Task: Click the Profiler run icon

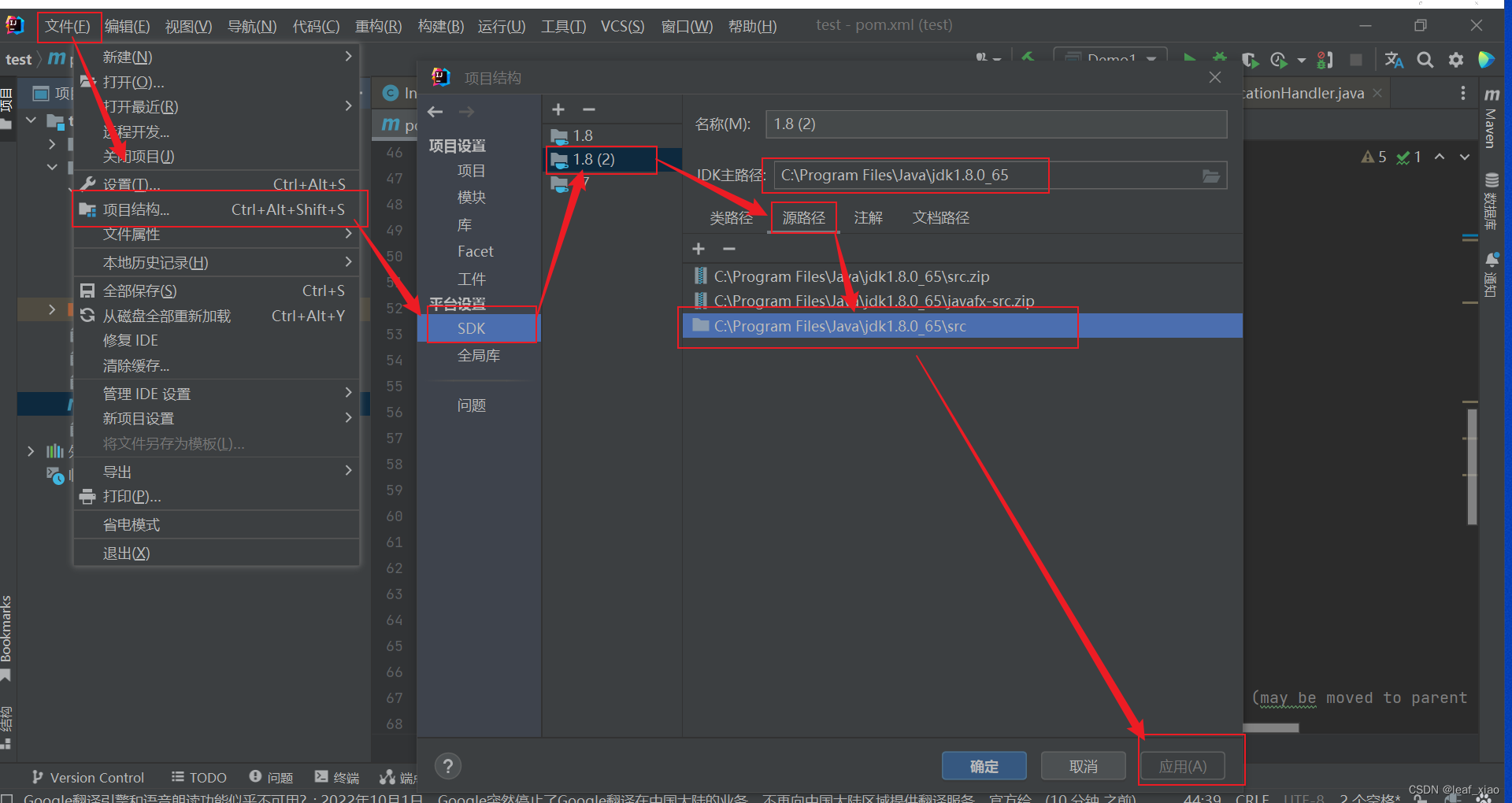Action: 1279,60
